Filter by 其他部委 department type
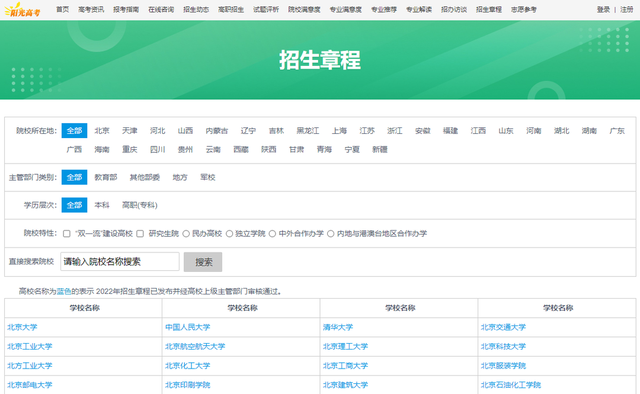 [x=144, y=177]
